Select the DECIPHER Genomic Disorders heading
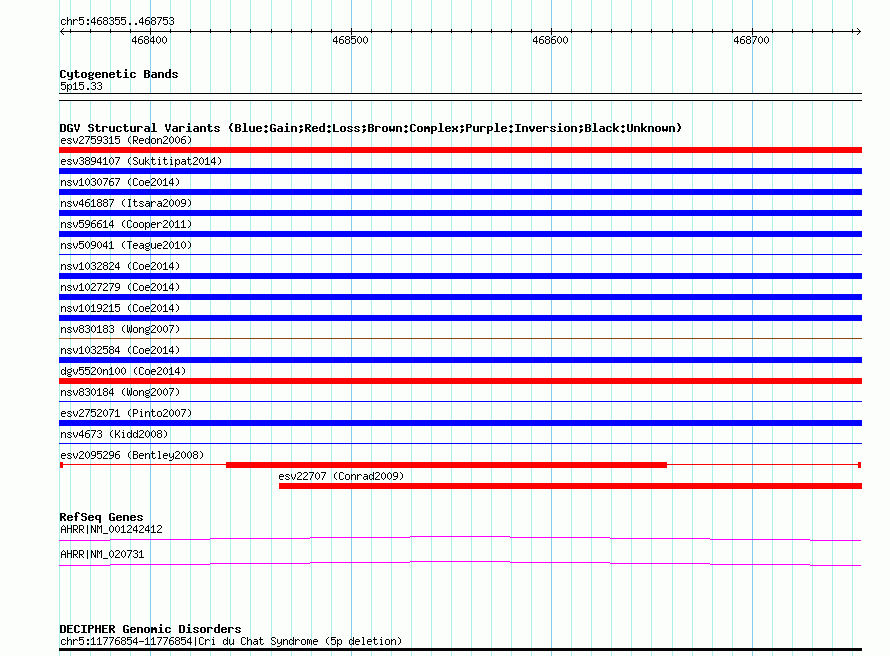Screen dimensions: 890x656 [150, 629]
